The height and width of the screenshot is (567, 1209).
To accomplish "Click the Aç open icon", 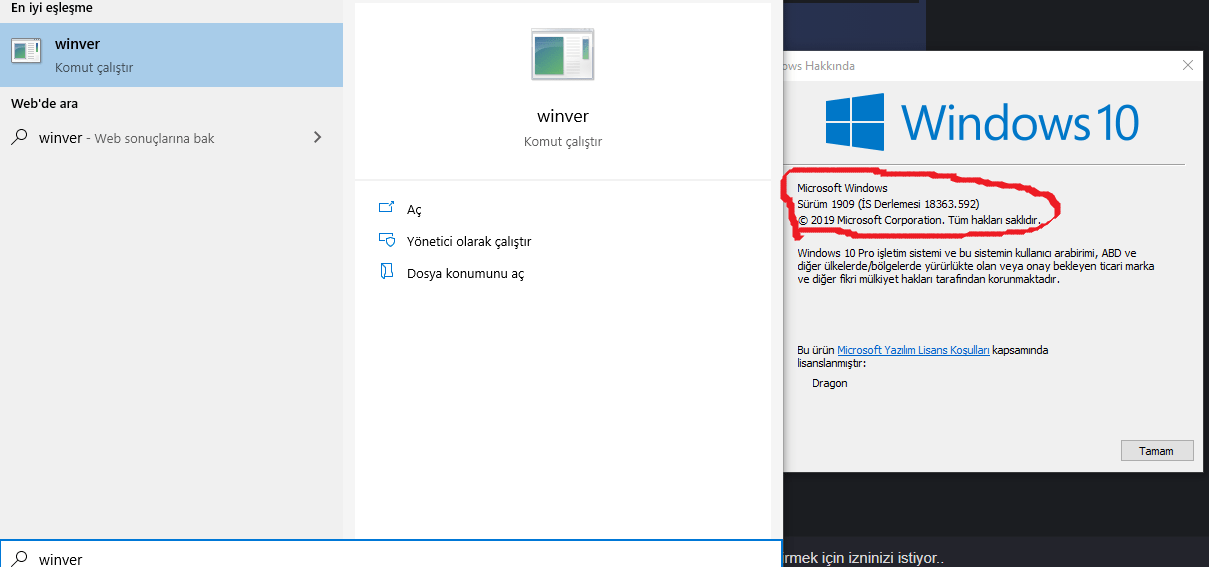I will [x=387, y=208].
